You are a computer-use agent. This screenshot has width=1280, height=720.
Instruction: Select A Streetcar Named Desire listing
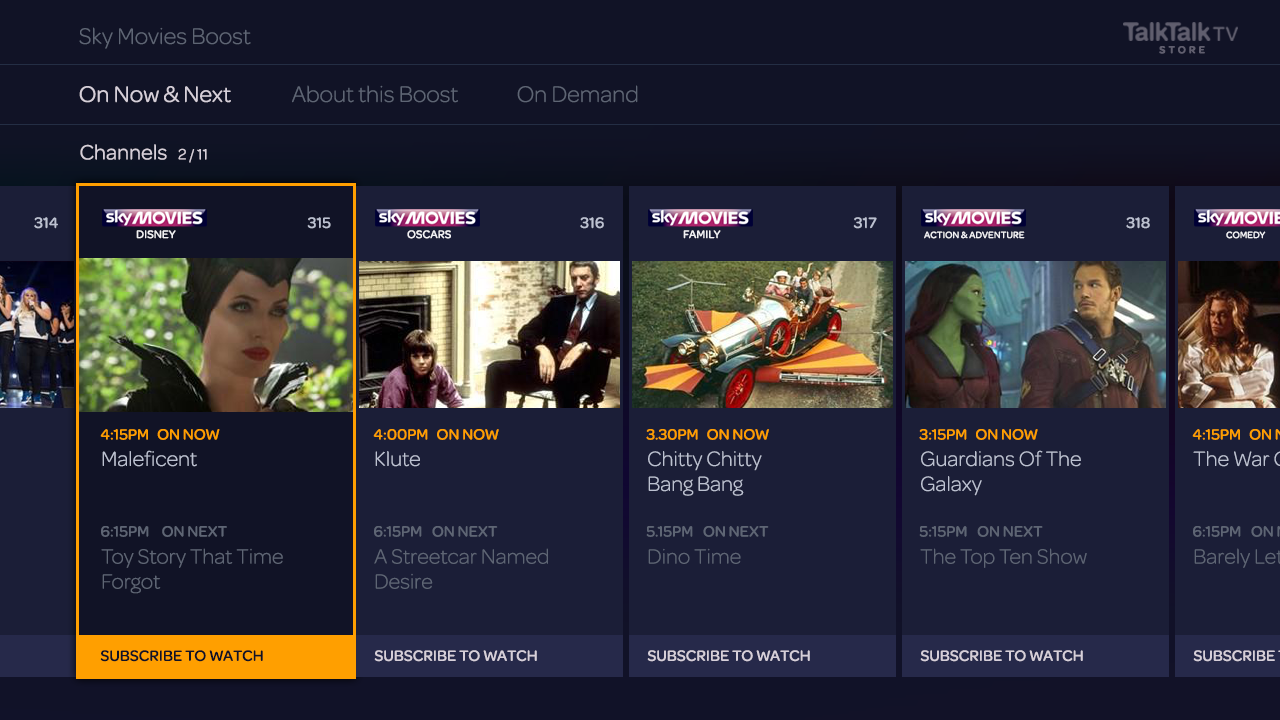(x=461, y=569)
